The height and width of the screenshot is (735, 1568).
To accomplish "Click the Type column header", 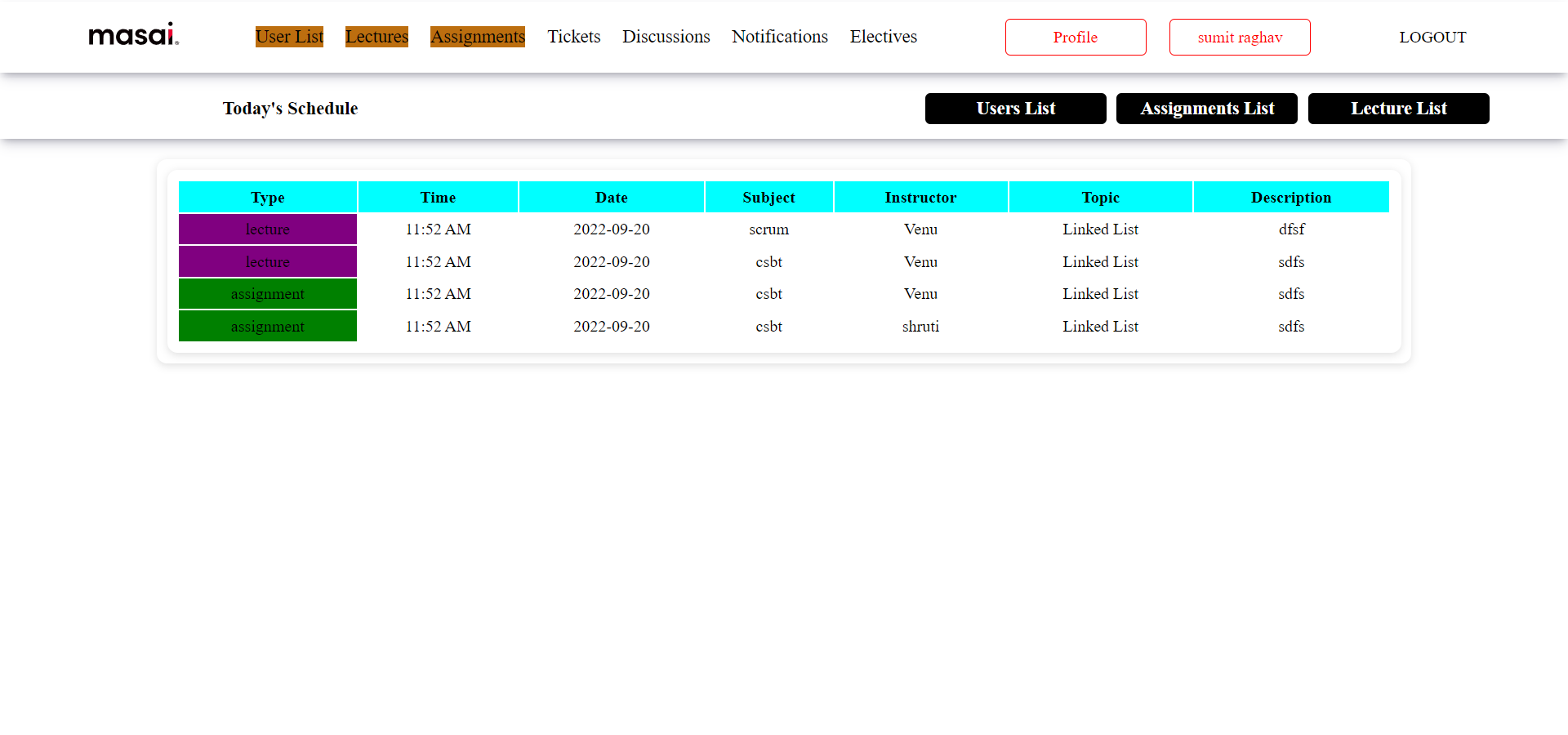I will click(268, 197).
